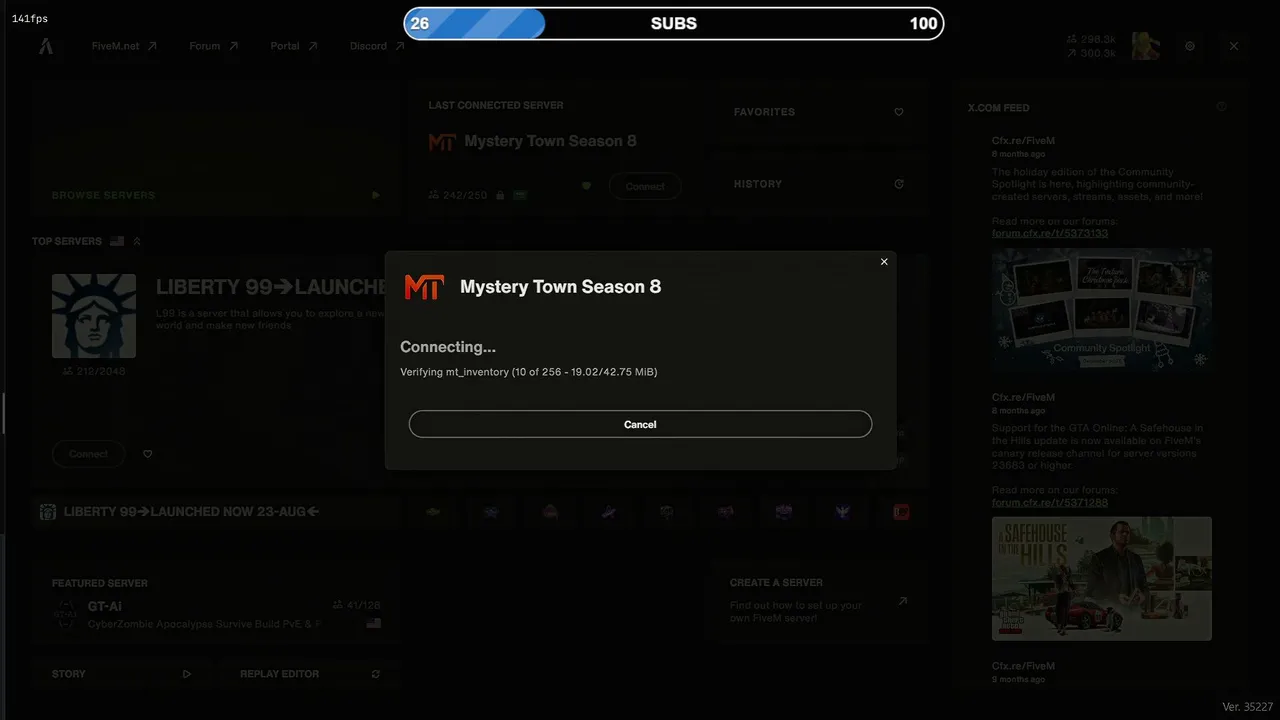Open the FiveM.net link

coord(124,46)
